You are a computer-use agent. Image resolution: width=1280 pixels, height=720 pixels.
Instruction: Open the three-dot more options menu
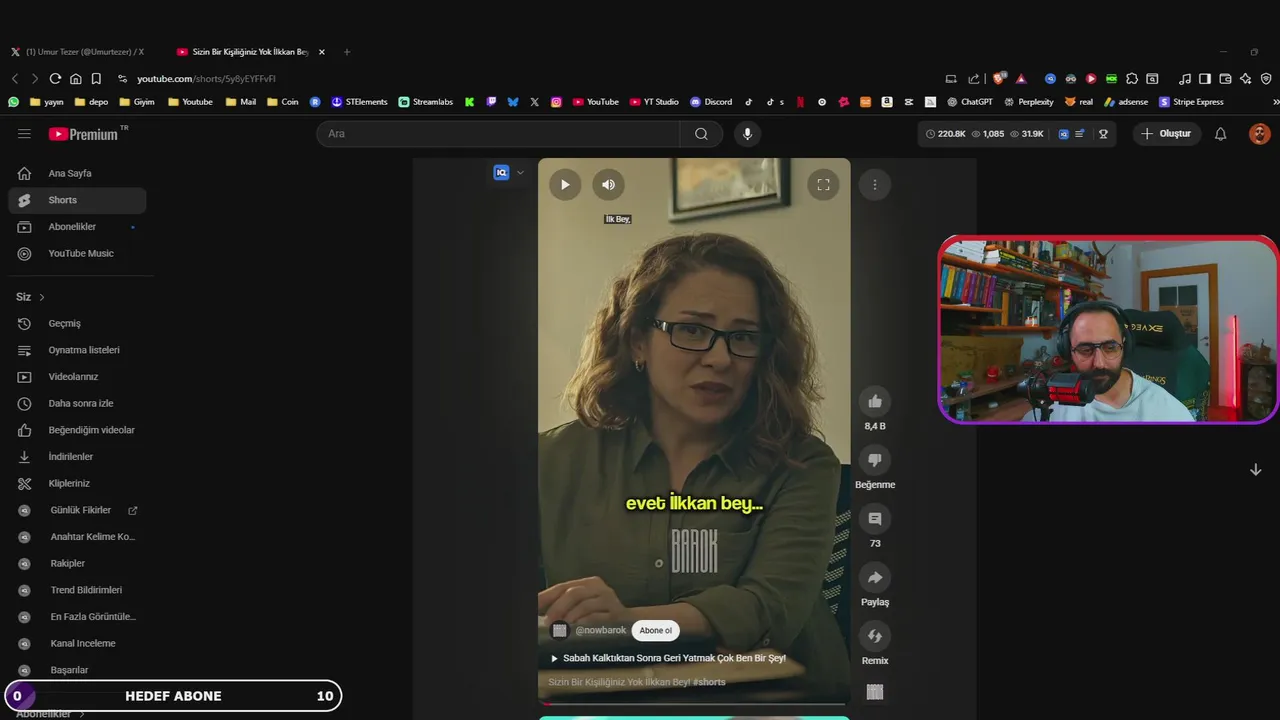click(874, 184)
